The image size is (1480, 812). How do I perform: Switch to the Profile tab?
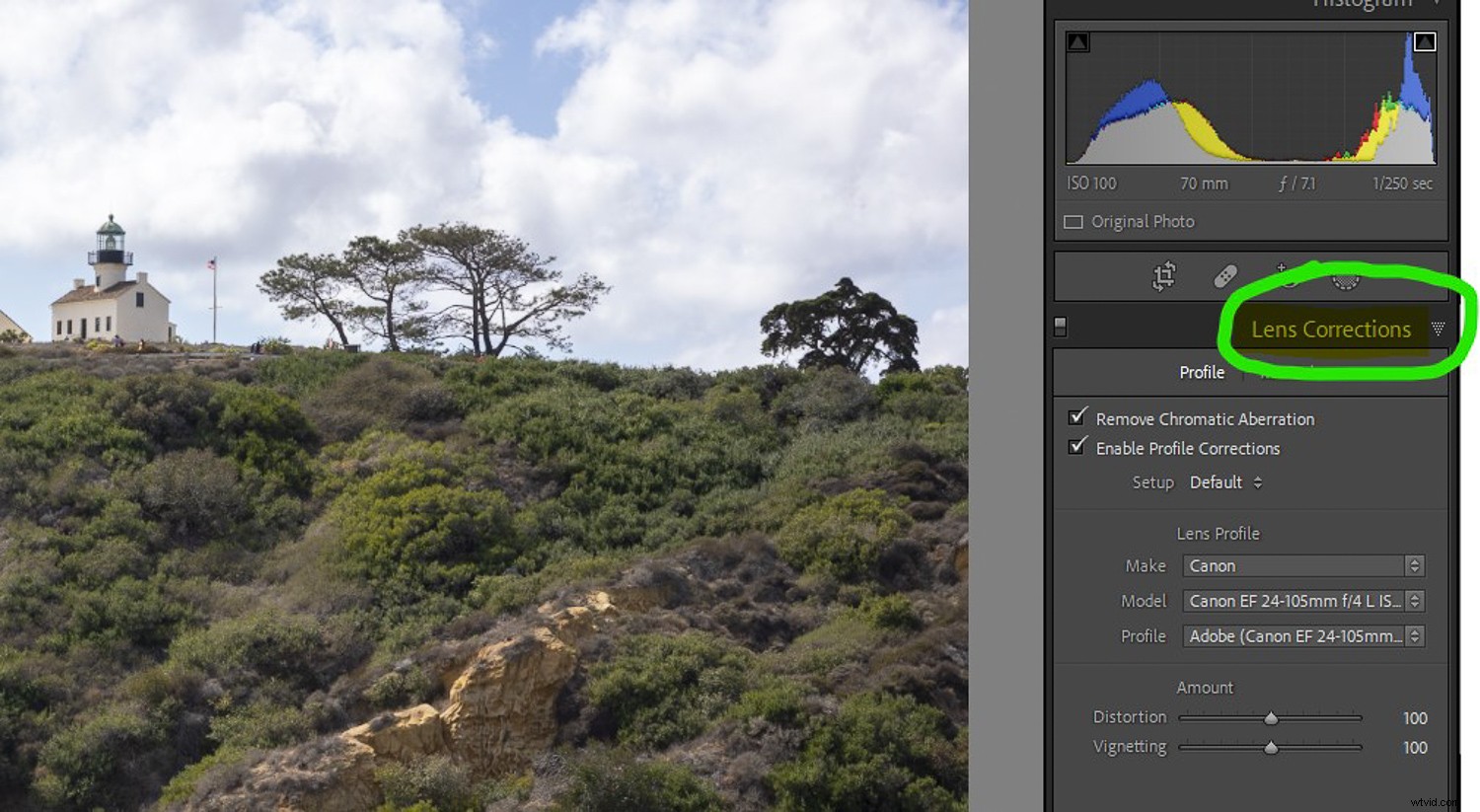click(x=1202, y=372)
